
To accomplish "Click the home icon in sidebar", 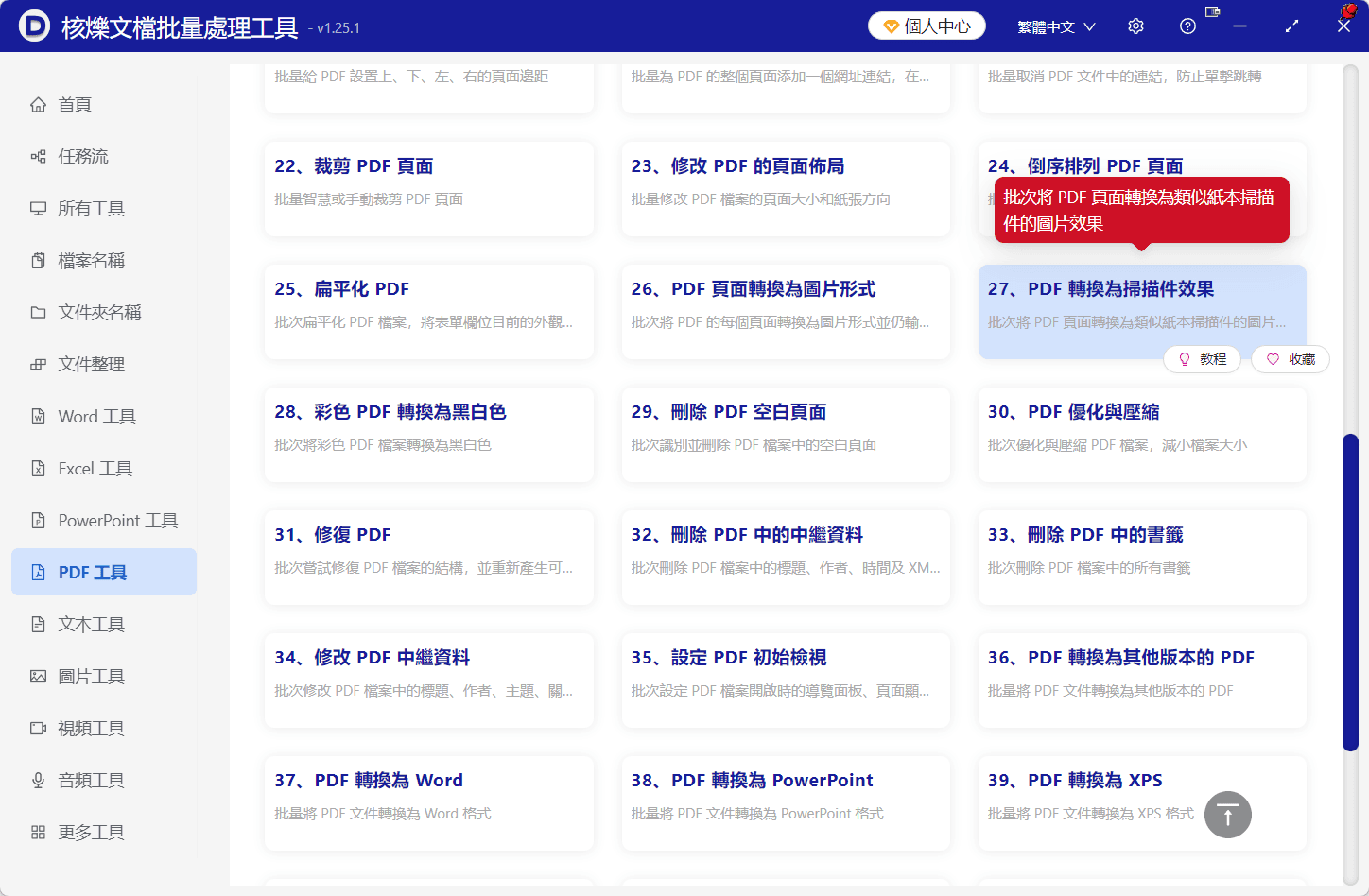I will pyautogui.click(x=38, y=105).
